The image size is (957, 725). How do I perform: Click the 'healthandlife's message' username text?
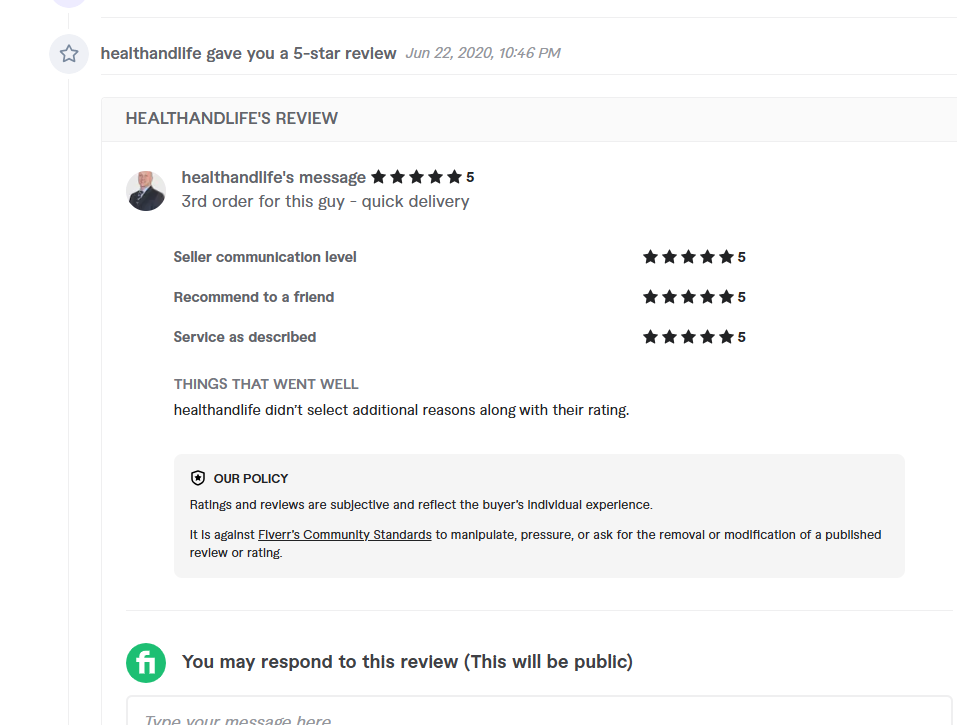(273, 177)
